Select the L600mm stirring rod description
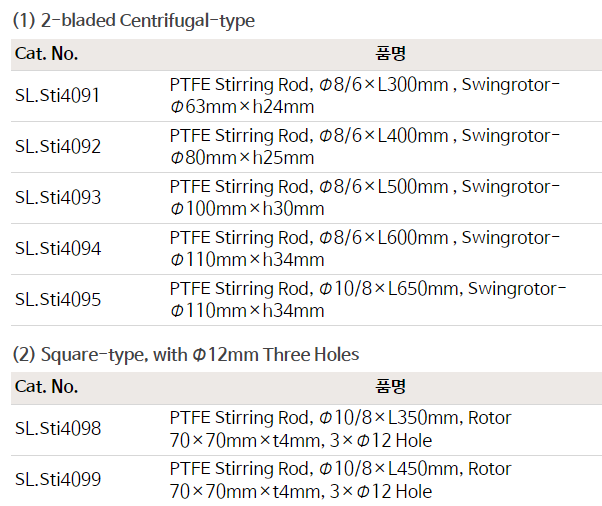Viewport: 602px width, 506px height. pos(364,249)
